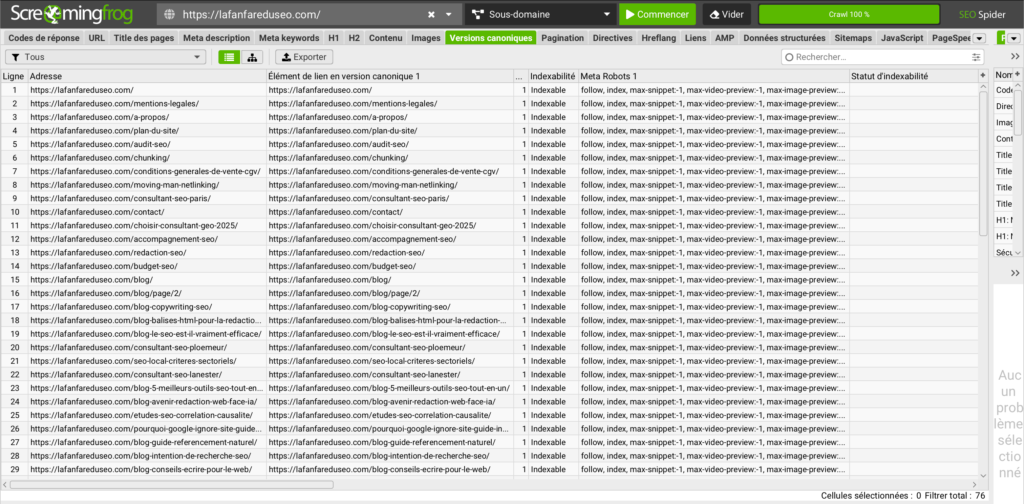Open the Sous-domaine crawl mode dropdown
This screenshot has width=1024, height=504.
pos(539,15)
